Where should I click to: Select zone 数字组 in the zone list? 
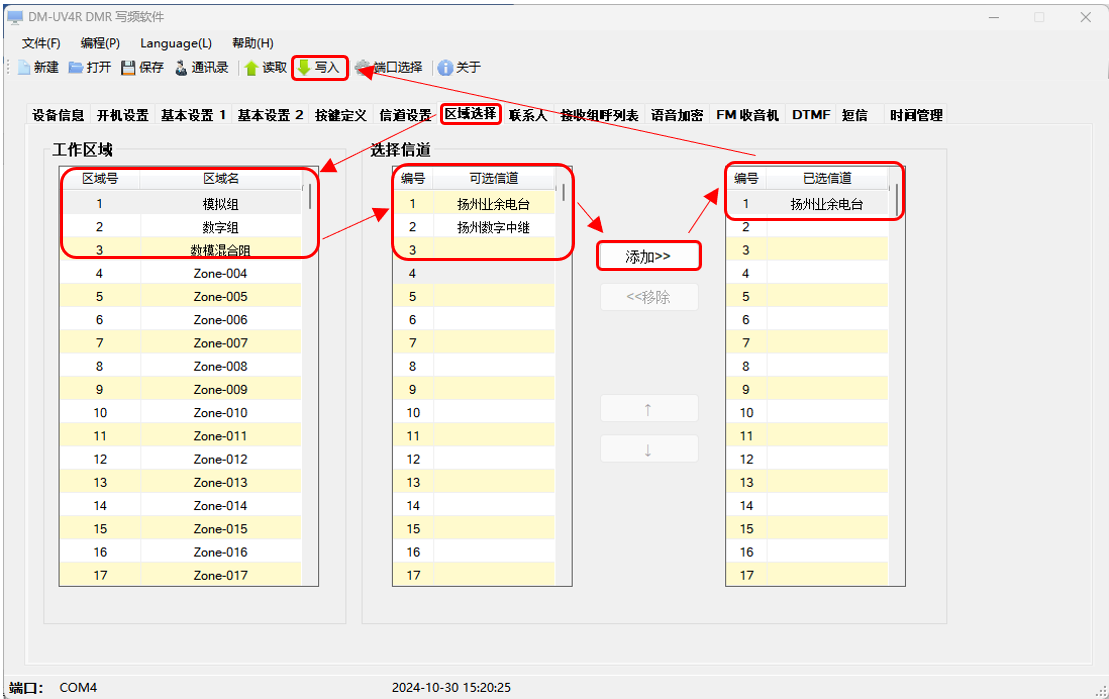(x=220, y=227)
